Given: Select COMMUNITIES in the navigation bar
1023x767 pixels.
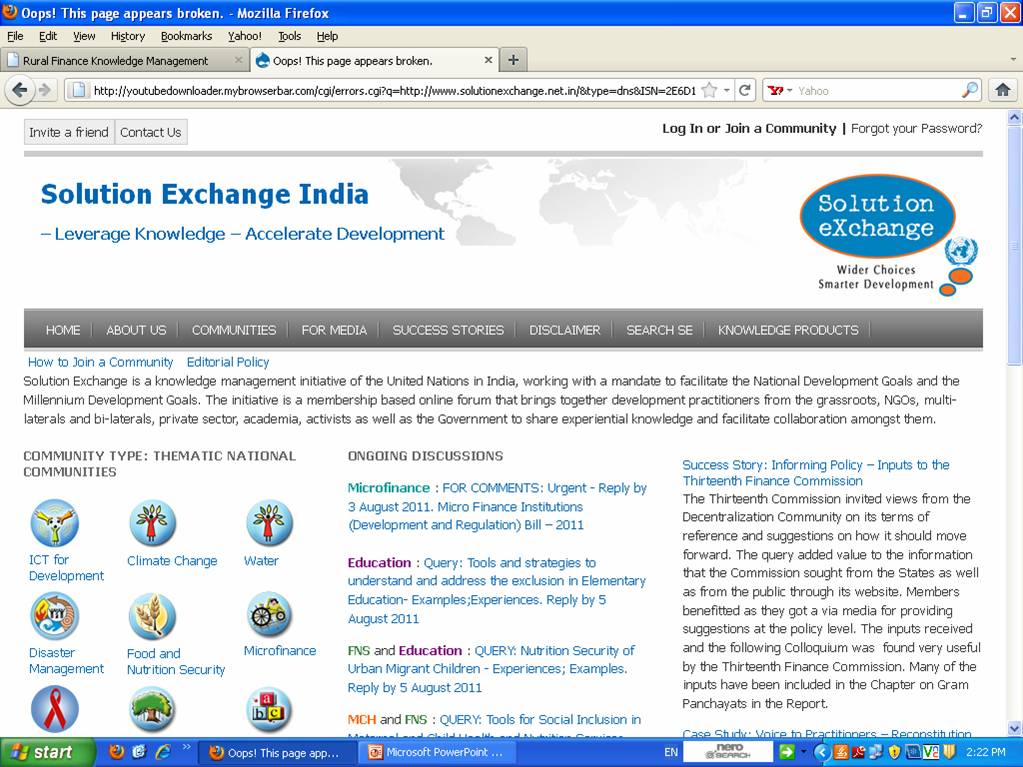Looking at the screenshot, I should point(234,330).
